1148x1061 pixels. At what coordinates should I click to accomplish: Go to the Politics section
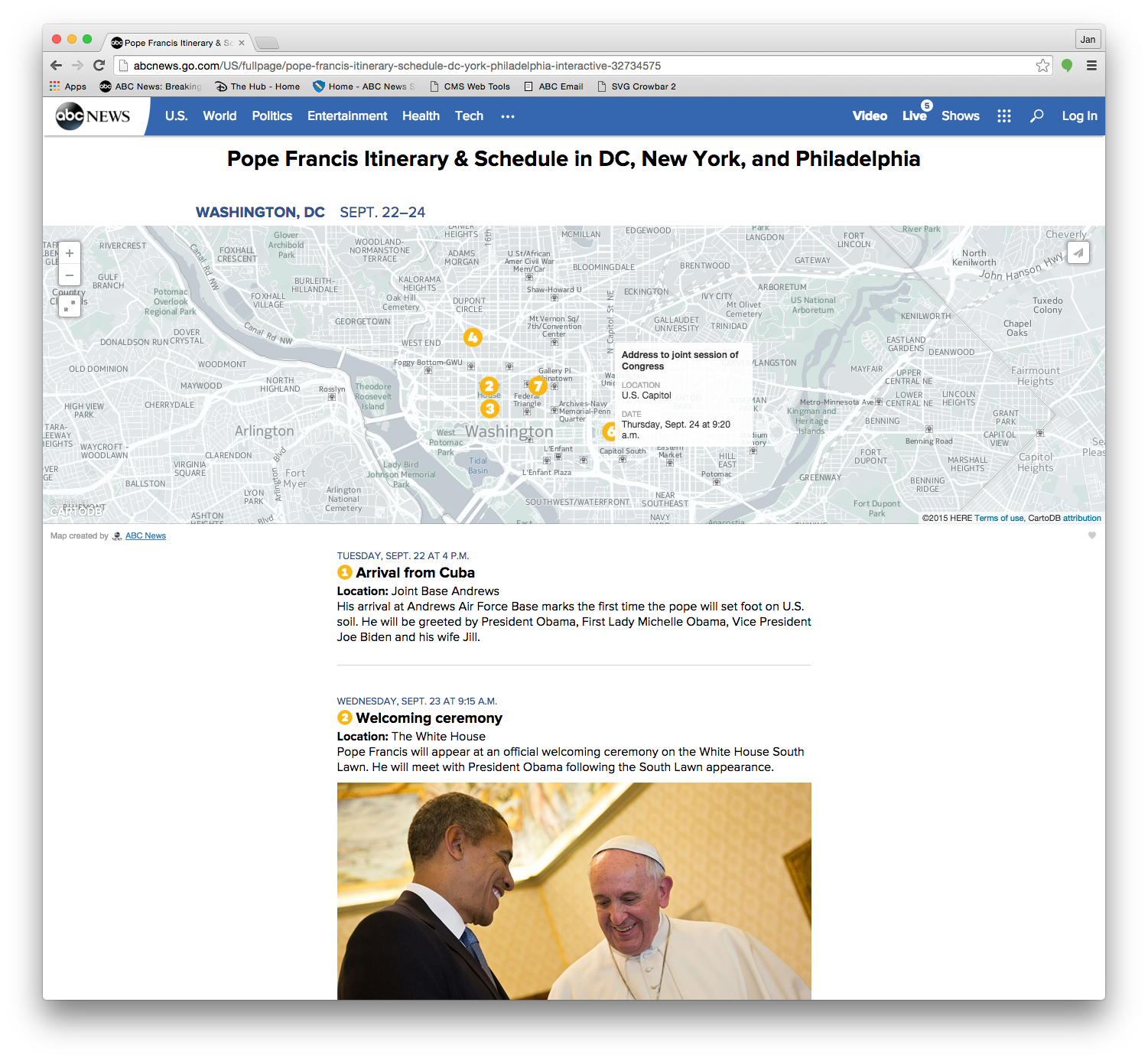[272, 116]
